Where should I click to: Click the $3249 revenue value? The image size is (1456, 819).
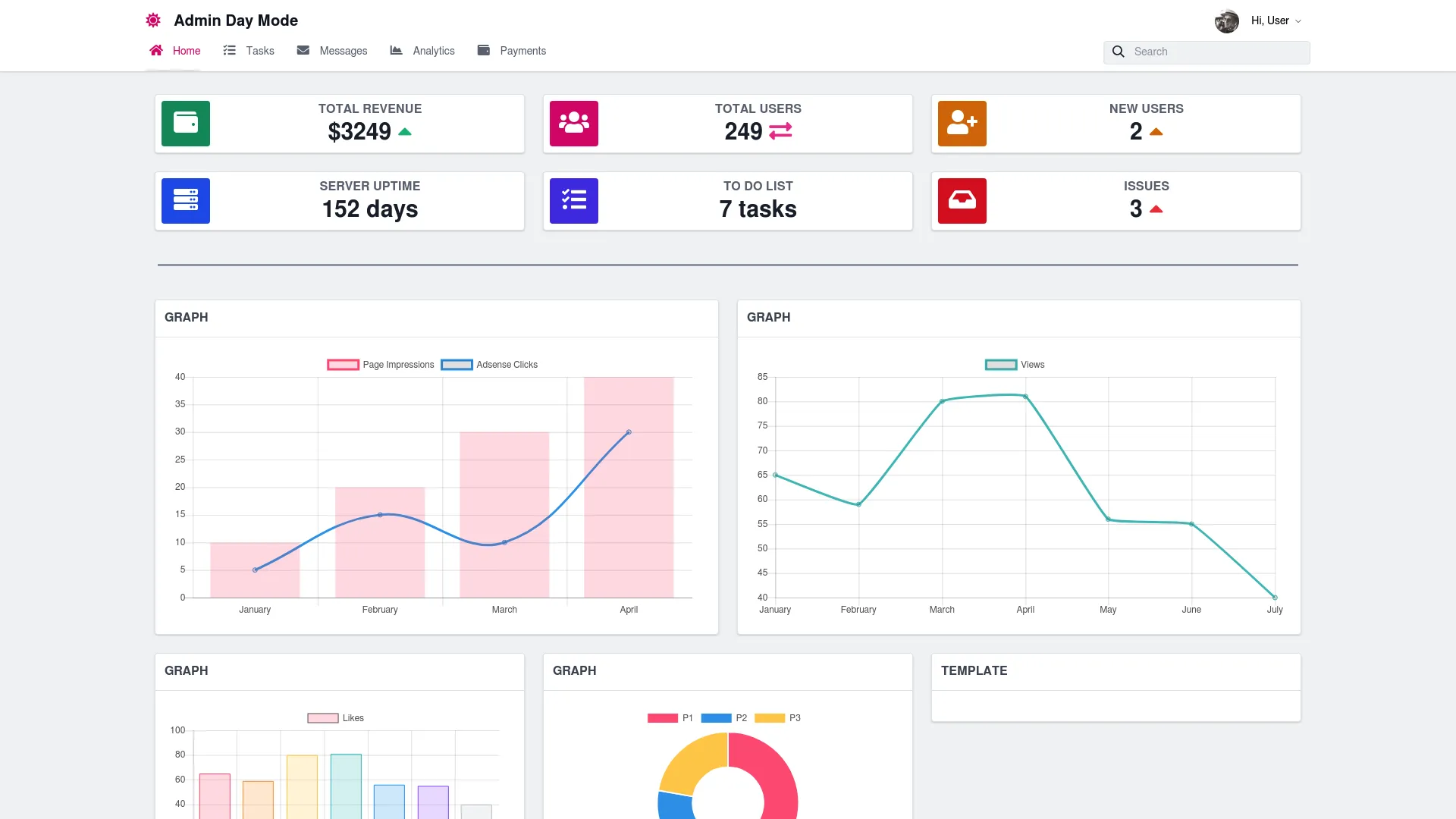coord(359,132)
